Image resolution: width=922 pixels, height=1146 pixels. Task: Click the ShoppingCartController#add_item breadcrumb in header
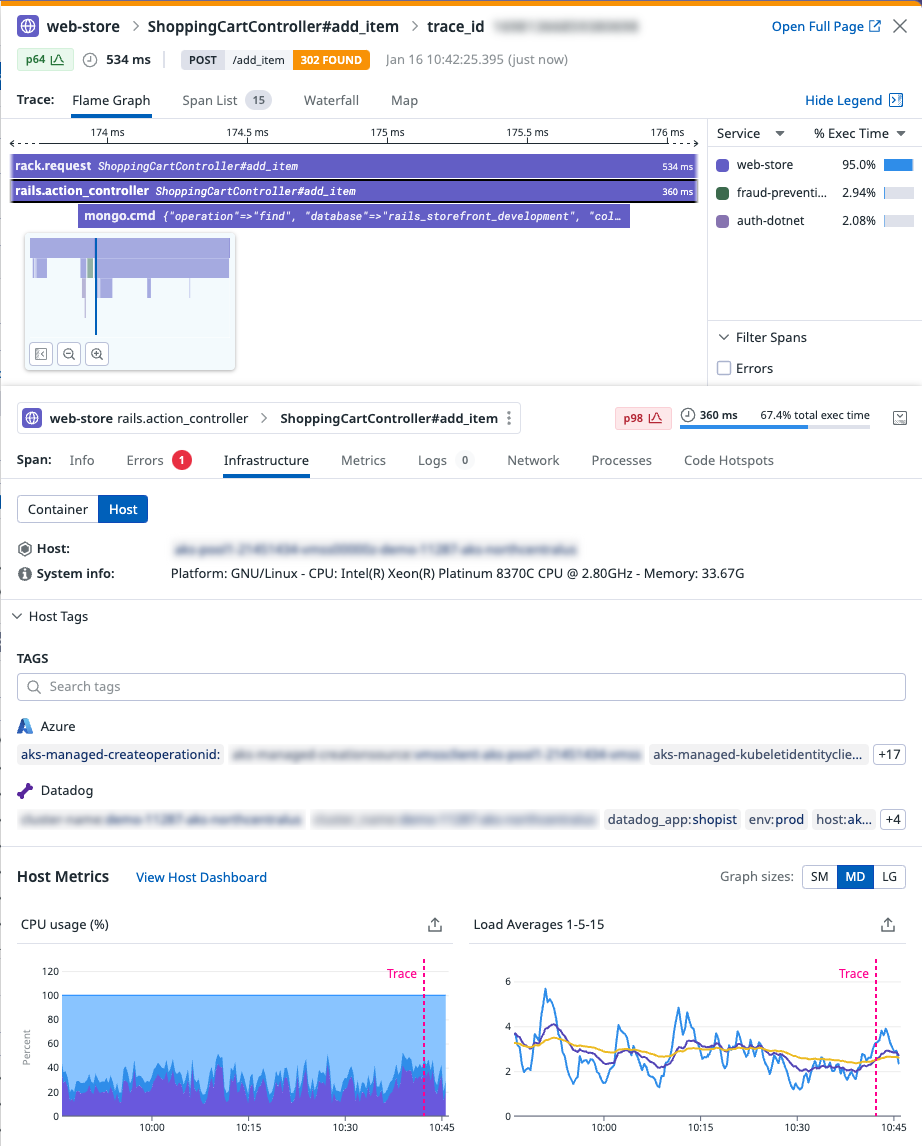pos(273,26)
